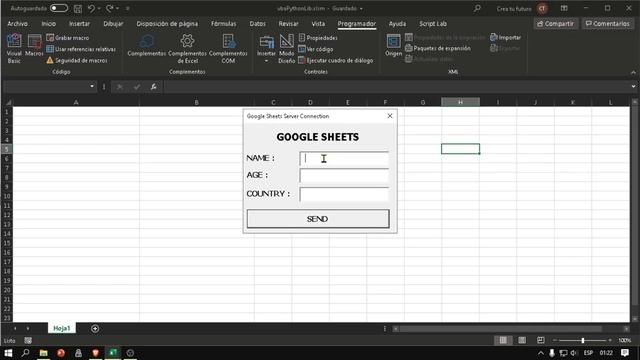Open the Script Lab tab
Viewport: 640px width, 360px height.
click(433, 24)
